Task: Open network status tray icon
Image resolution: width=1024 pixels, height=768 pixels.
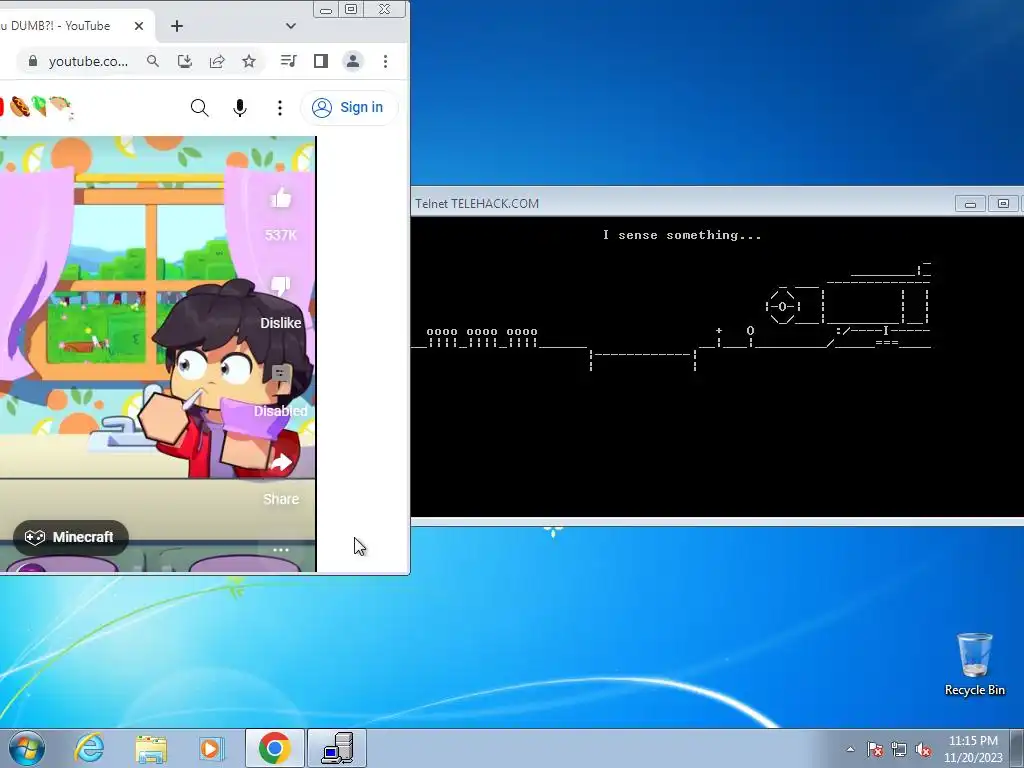Action: coord(899,749)
